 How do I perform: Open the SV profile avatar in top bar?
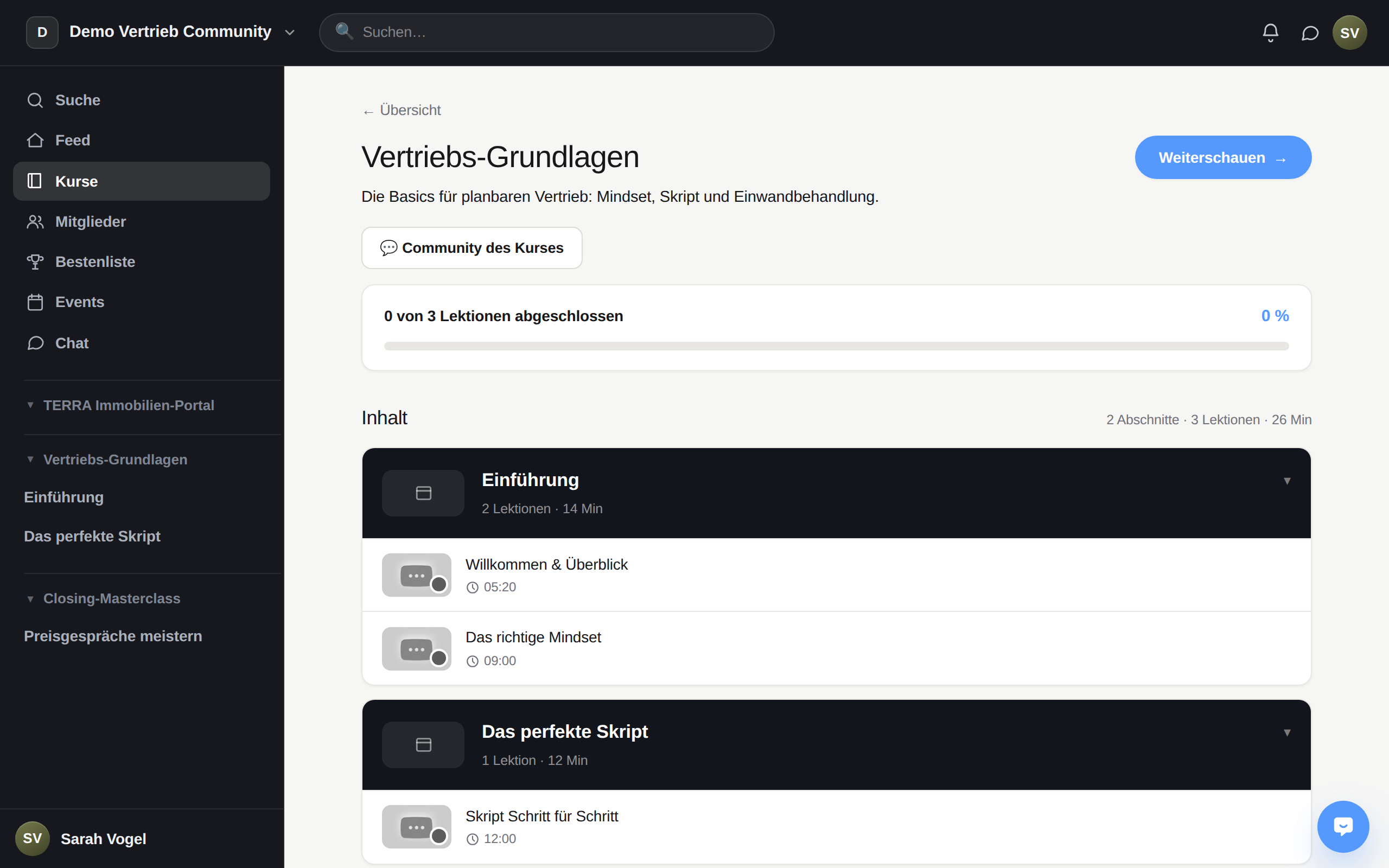click(1349, 33)
